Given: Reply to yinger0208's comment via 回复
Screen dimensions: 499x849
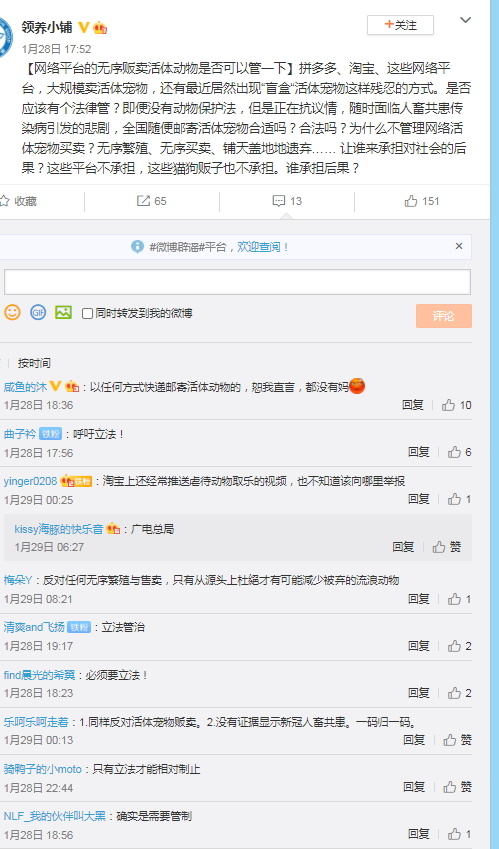Looking at the screenshot, I should tap(418, 499).
